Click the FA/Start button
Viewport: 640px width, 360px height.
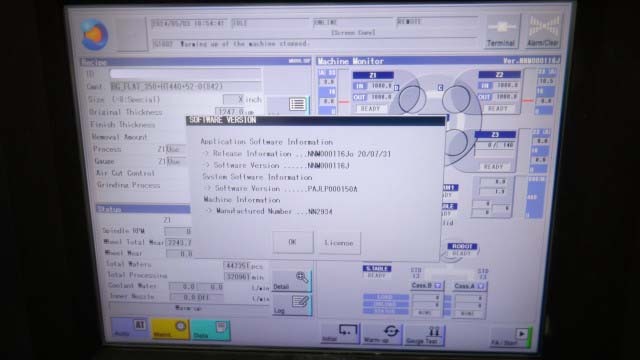(510, 337)
